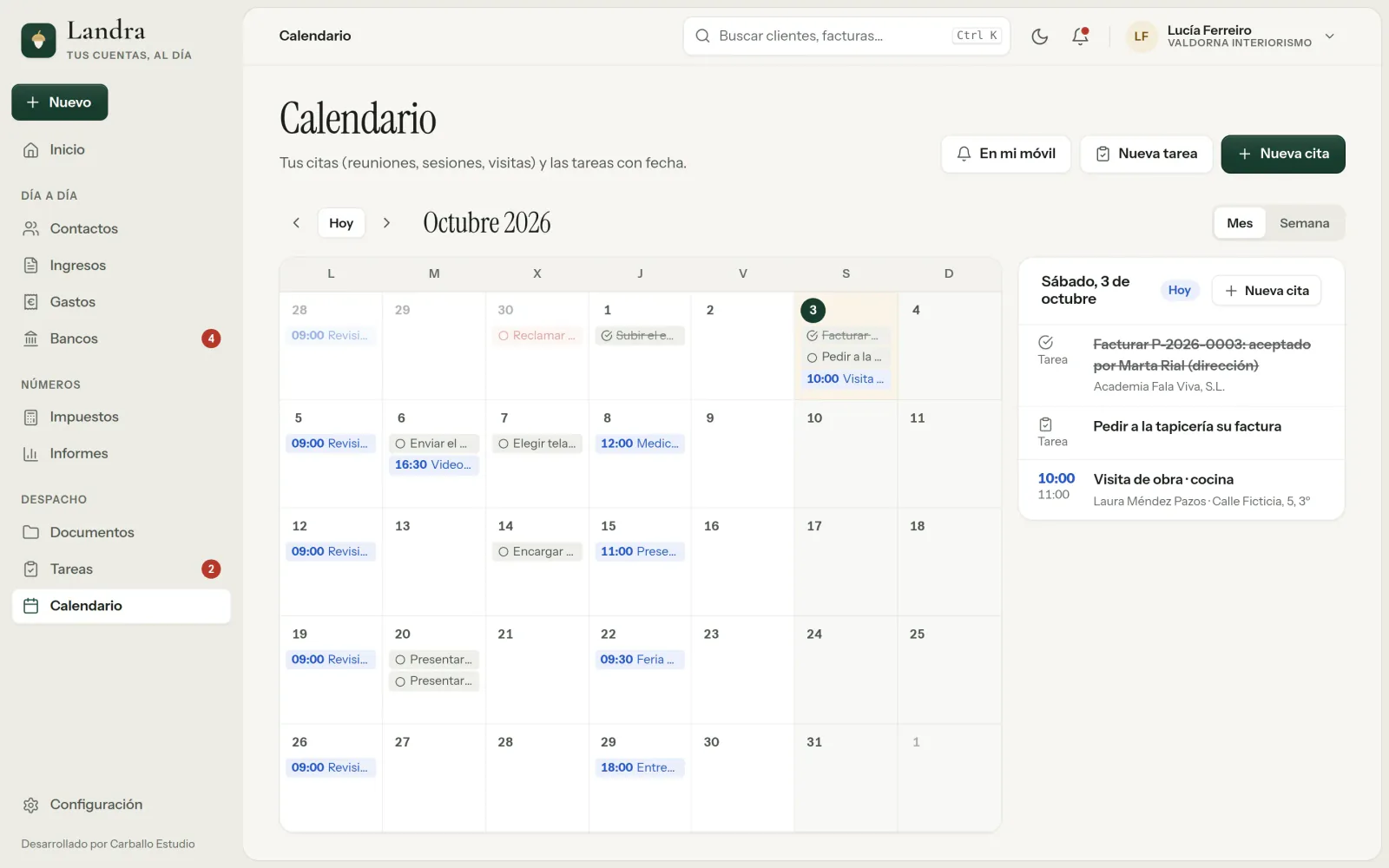Open '09:30 Feria' event on October 22
The height and width of the screenshot is (868, 1389).
point(640,660)
